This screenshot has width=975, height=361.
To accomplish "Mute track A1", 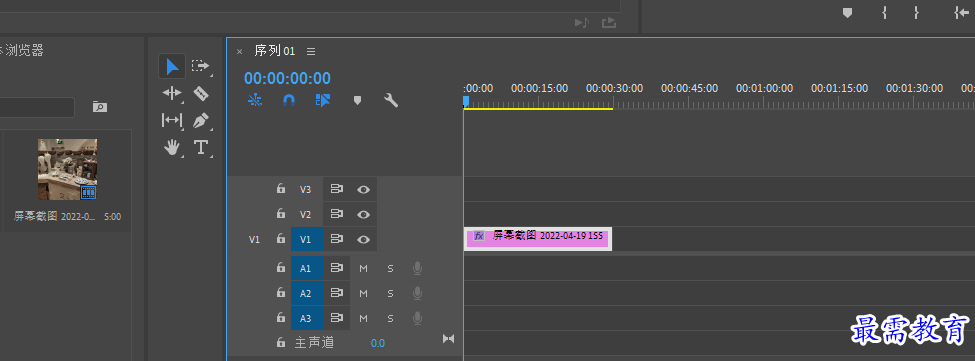I will click(x=364, y=268).
